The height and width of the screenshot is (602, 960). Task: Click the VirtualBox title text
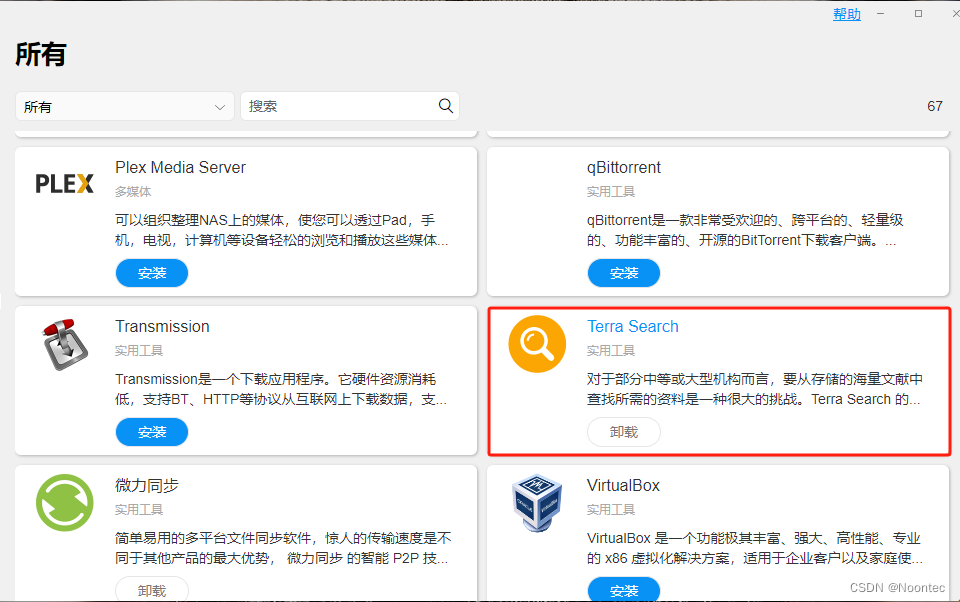[623, 485]
